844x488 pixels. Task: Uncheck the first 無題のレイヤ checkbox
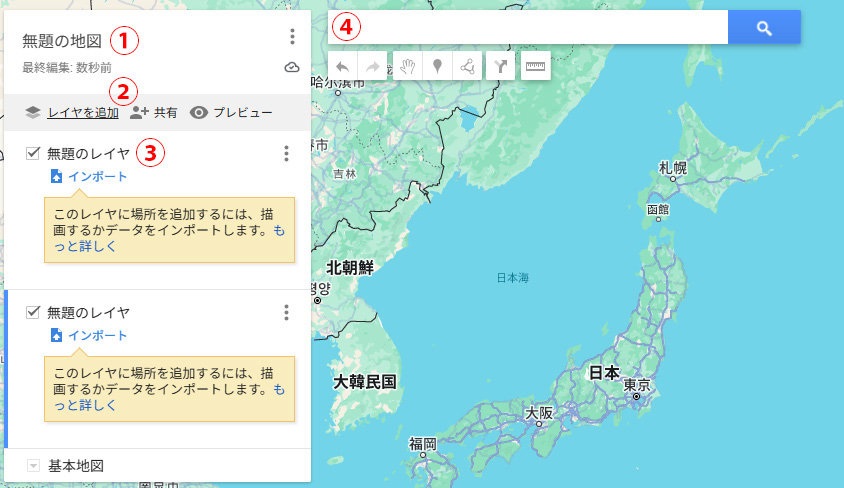pos(33,153)
